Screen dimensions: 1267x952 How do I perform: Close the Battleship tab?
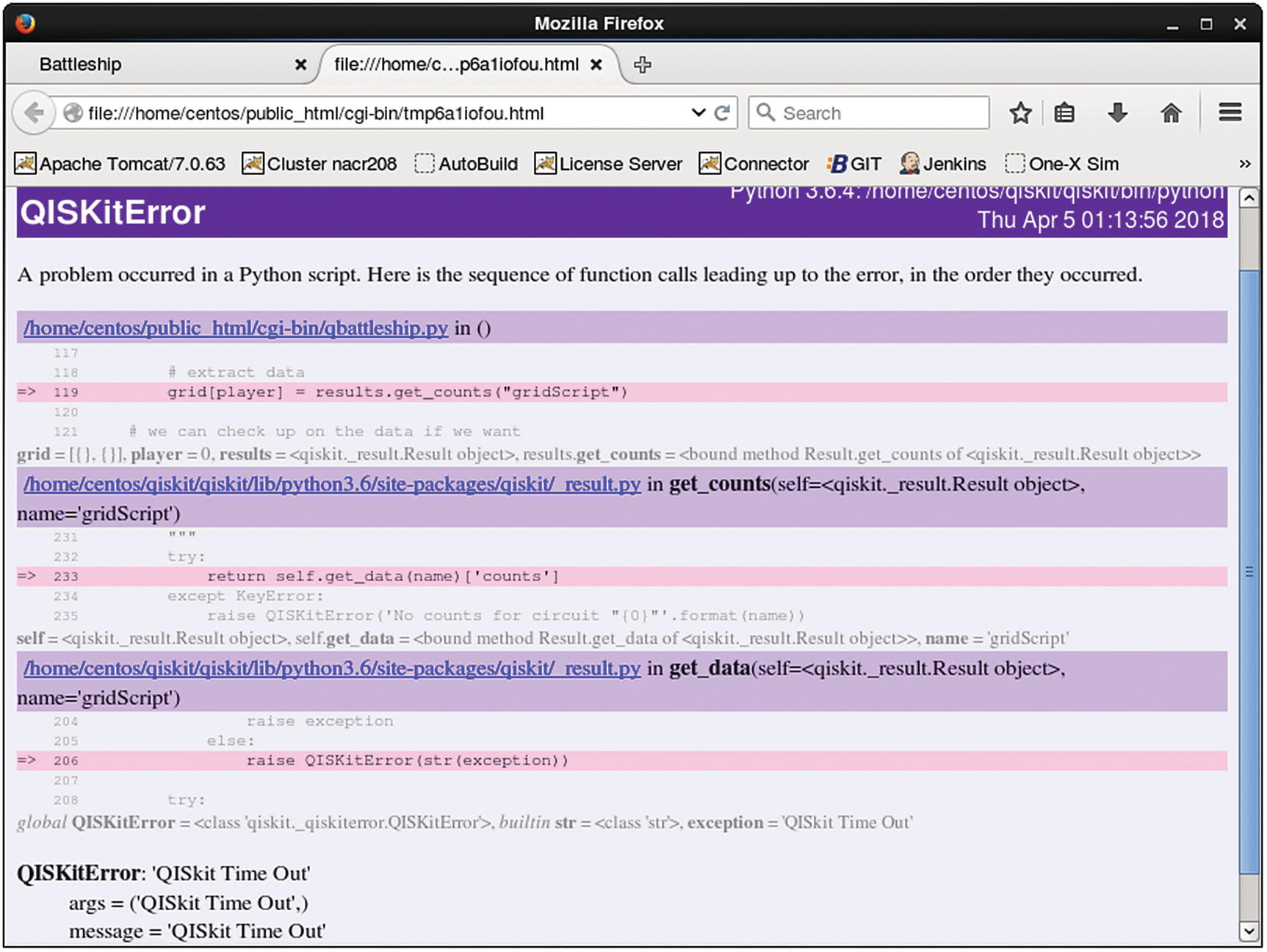(300, 65)
